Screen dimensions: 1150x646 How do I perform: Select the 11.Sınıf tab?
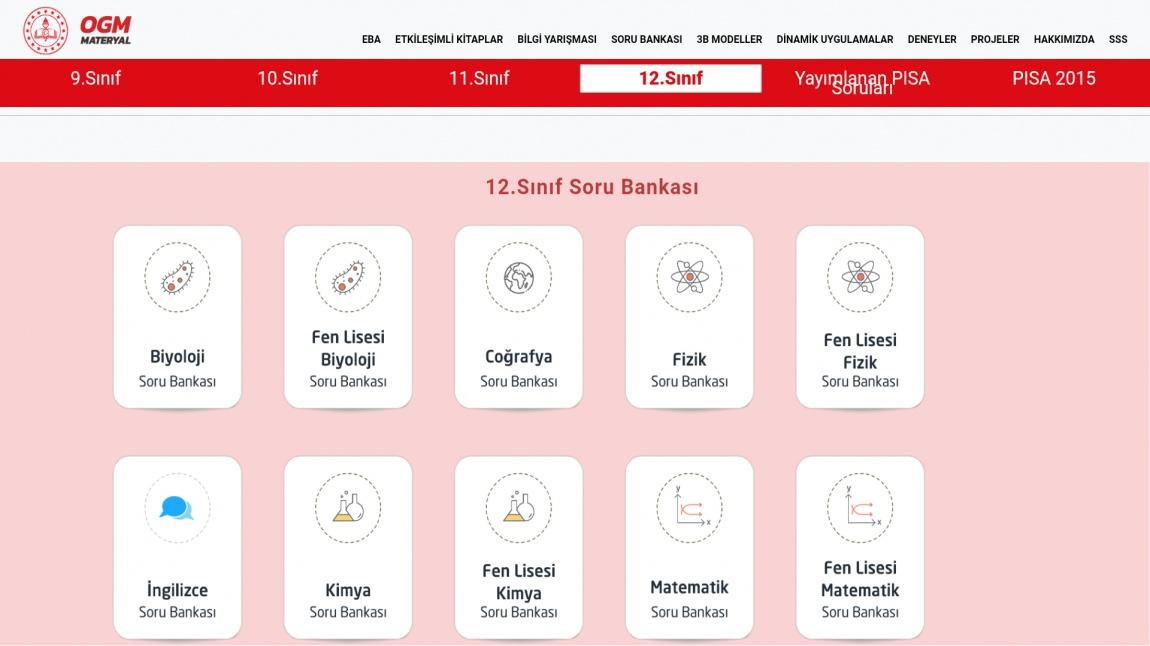coord(479,78)
